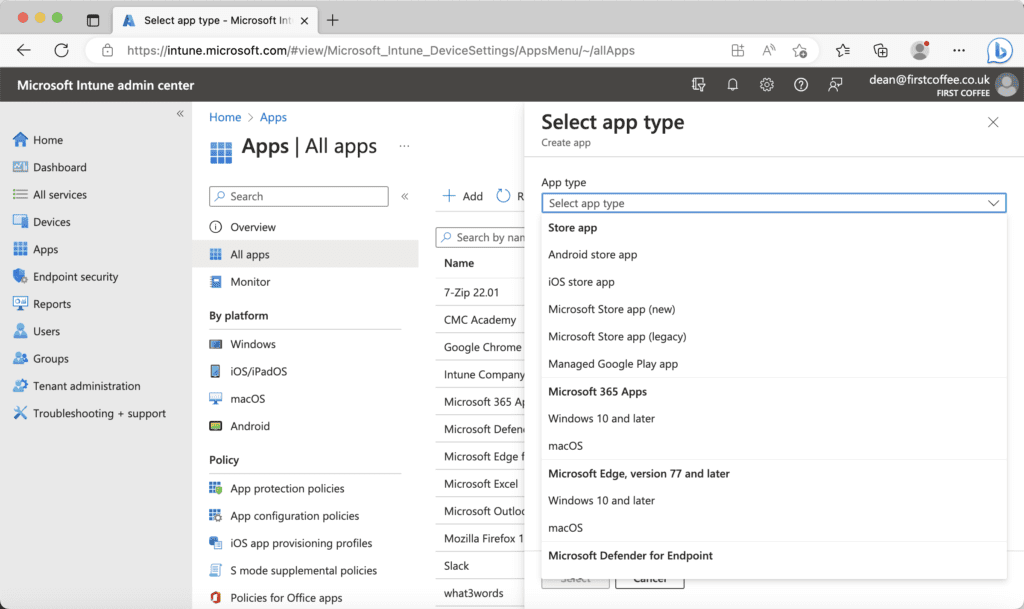Open the Feedback icon in Intune header
This screenshot has width=1024, height=609.
[835, 85]
